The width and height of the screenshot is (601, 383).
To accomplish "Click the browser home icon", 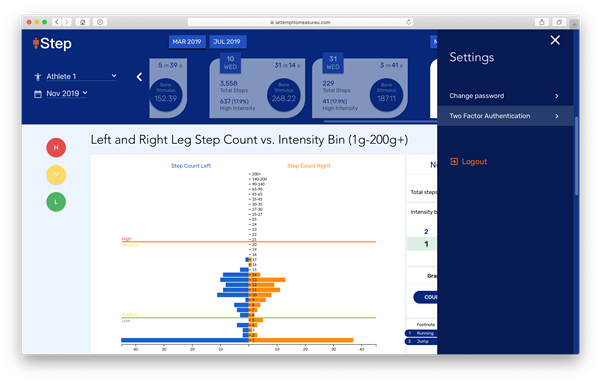I will point(82,22).
